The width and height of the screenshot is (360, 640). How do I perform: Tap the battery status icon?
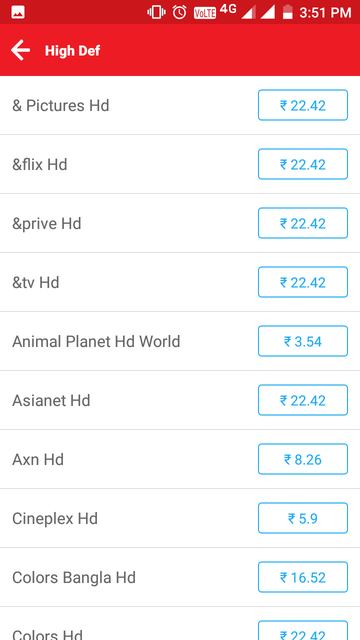click(x=288, y=12)
